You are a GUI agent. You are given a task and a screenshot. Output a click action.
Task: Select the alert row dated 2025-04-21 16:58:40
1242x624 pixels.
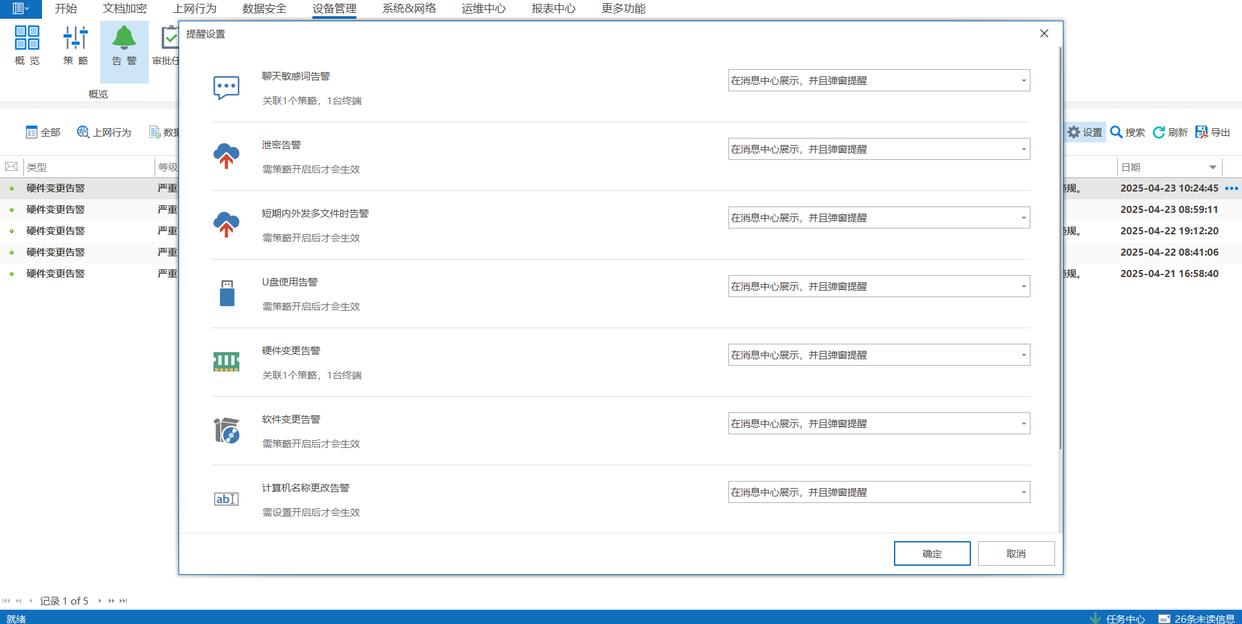[621, 273]
